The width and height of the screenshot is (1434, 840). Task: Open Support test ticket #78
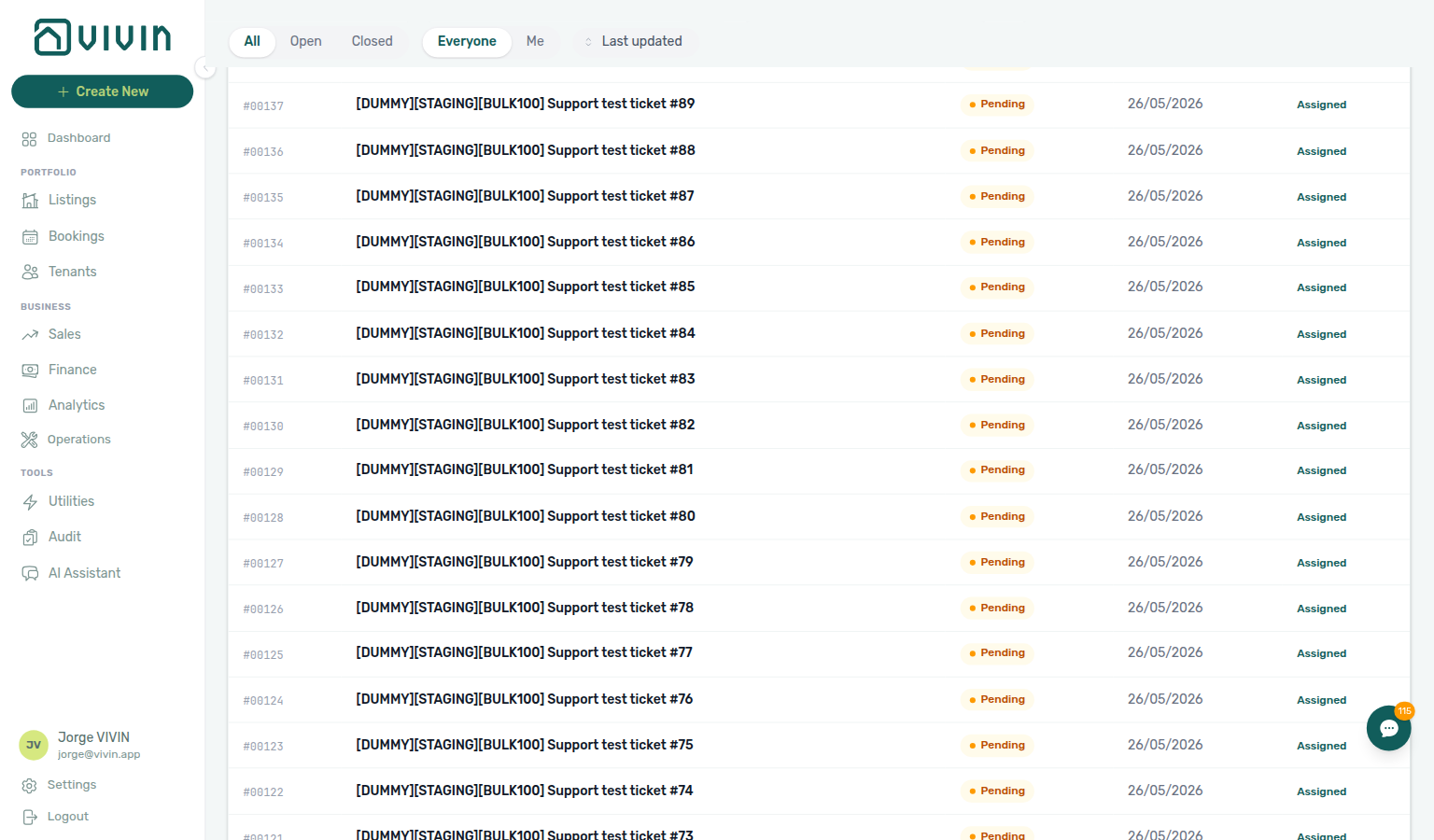pyautogui.click(x=525, y=608)
